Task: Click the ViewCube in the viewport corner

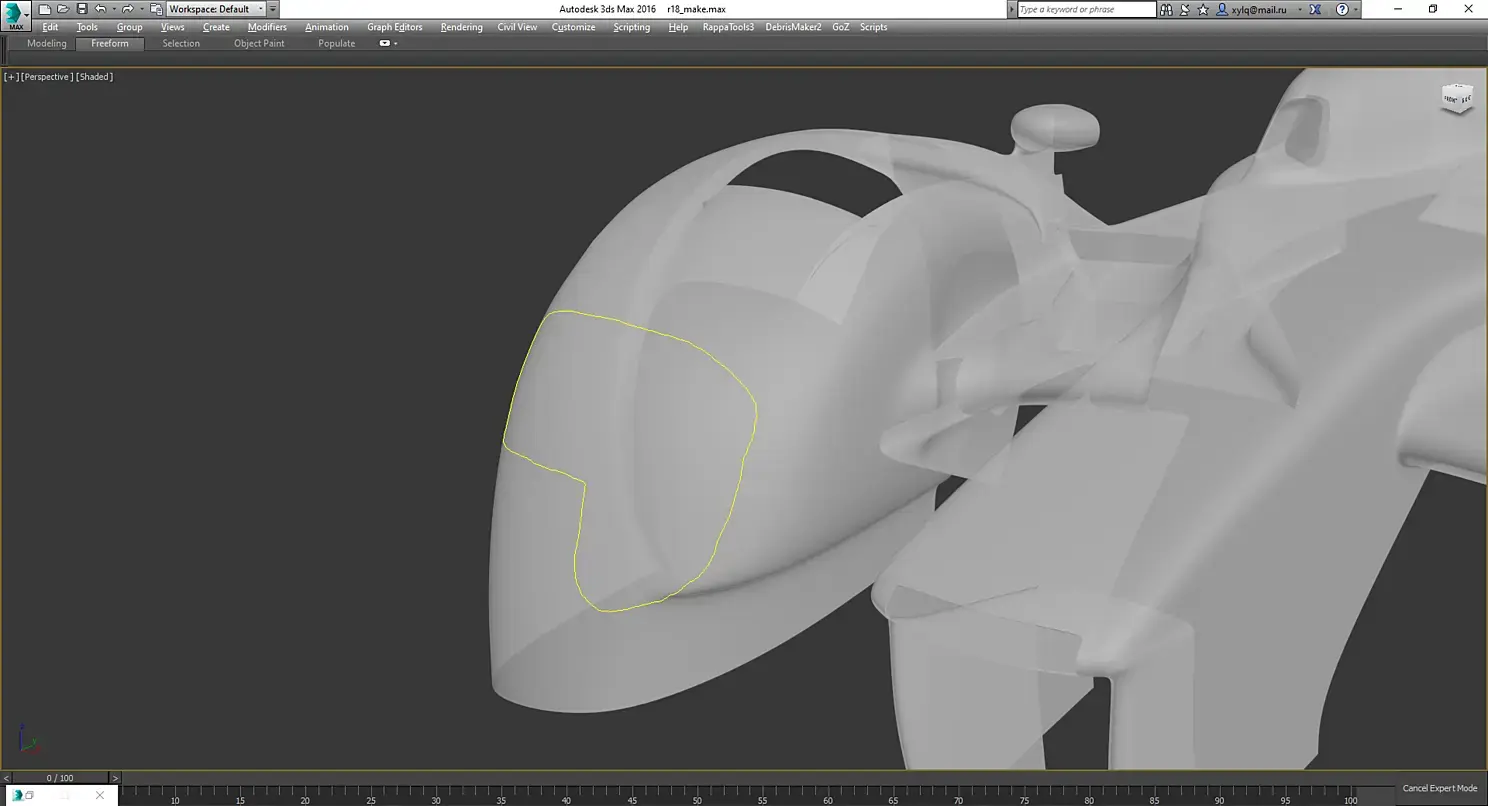Action: (x=1456, y=98)
